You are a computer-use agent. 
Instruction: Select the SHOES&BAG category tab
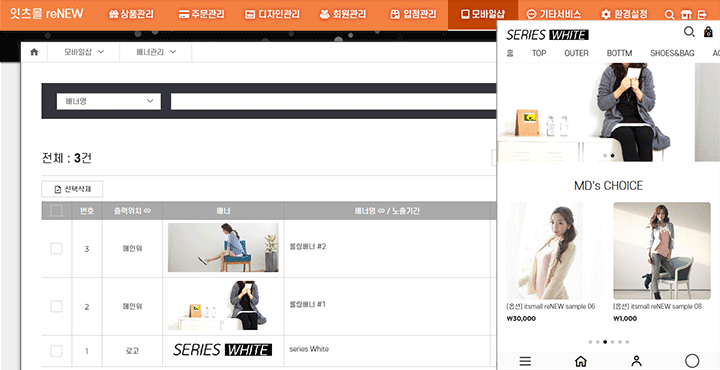672,53
